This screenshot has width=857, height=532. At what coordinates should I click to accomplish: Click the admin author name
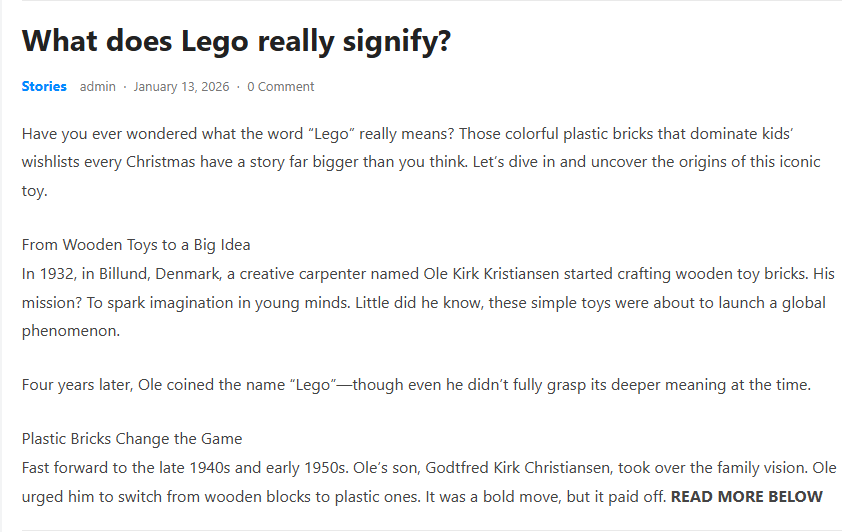click(x=98, y=86)
